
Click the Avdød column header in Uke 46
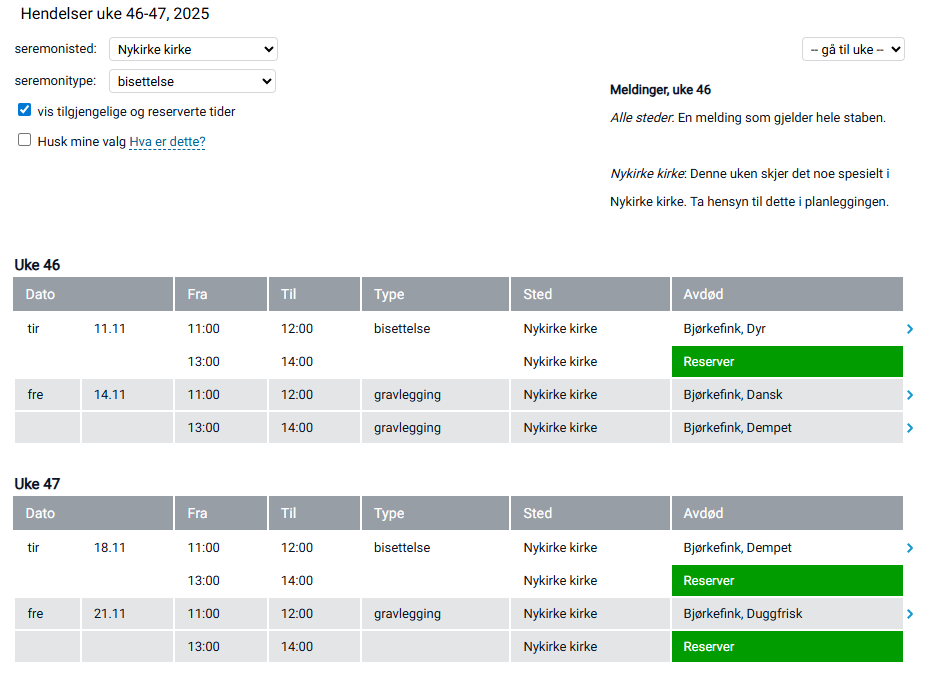786,295
